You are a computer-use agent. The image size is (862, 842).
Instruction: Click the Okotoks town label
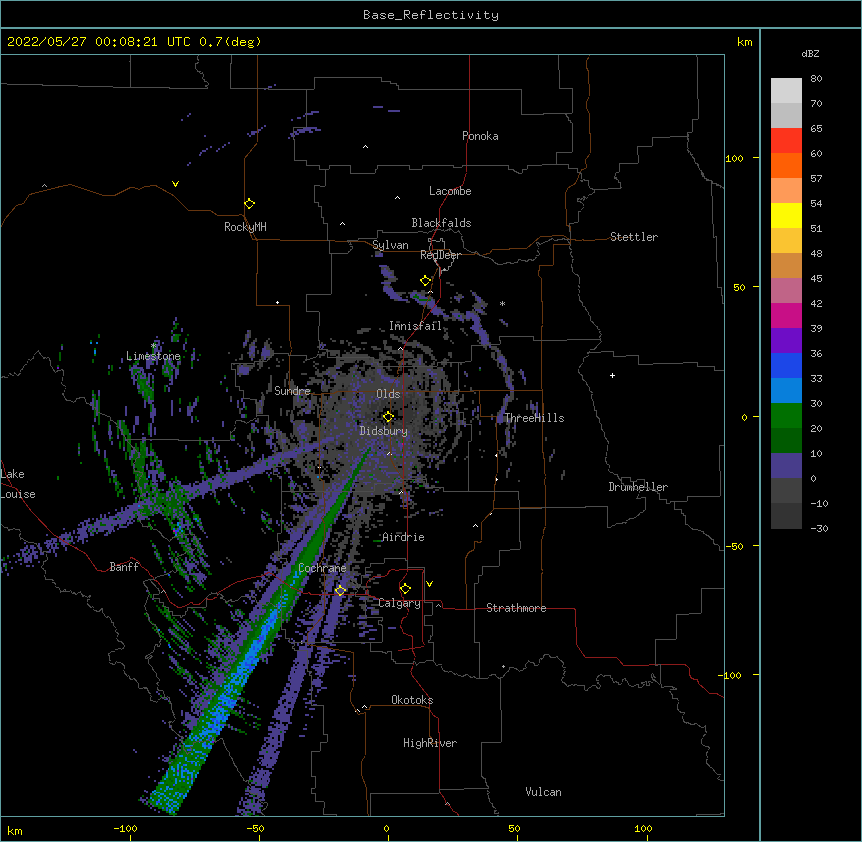(x=412, y=700)
